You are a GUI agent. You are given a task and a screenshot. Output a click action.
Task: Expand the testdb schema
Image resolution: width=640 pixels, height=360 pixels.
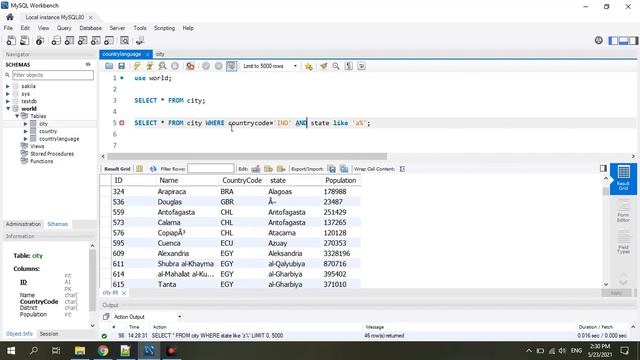click(x=8, y=101)
